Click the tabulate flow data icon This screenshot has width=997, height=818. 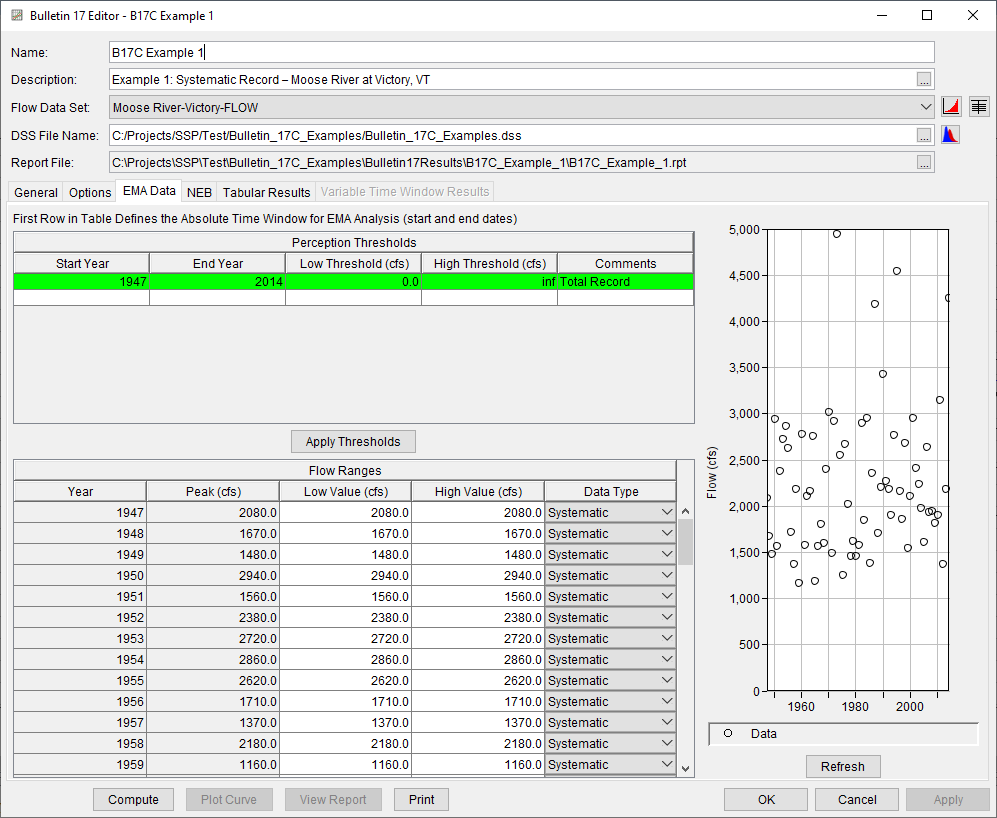[978, 107]
